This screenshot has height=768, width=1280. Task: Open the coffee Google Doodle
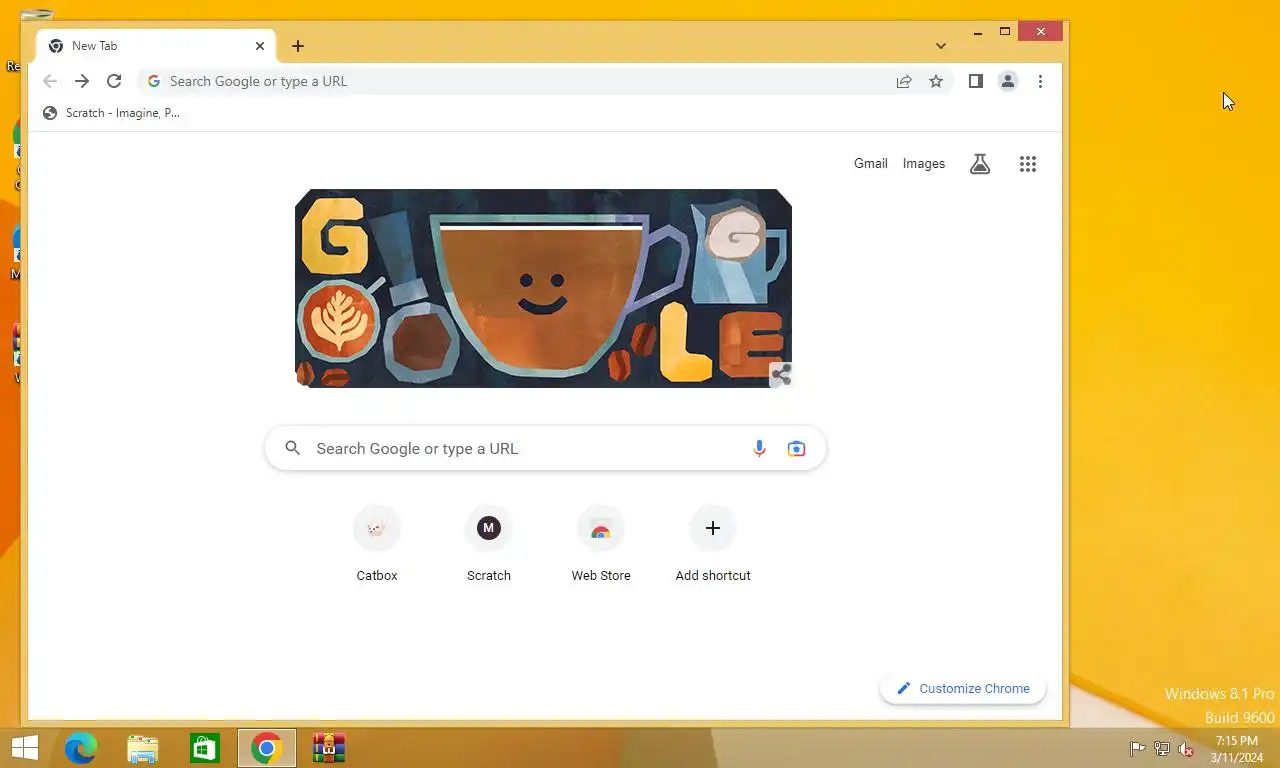[543, 288]
